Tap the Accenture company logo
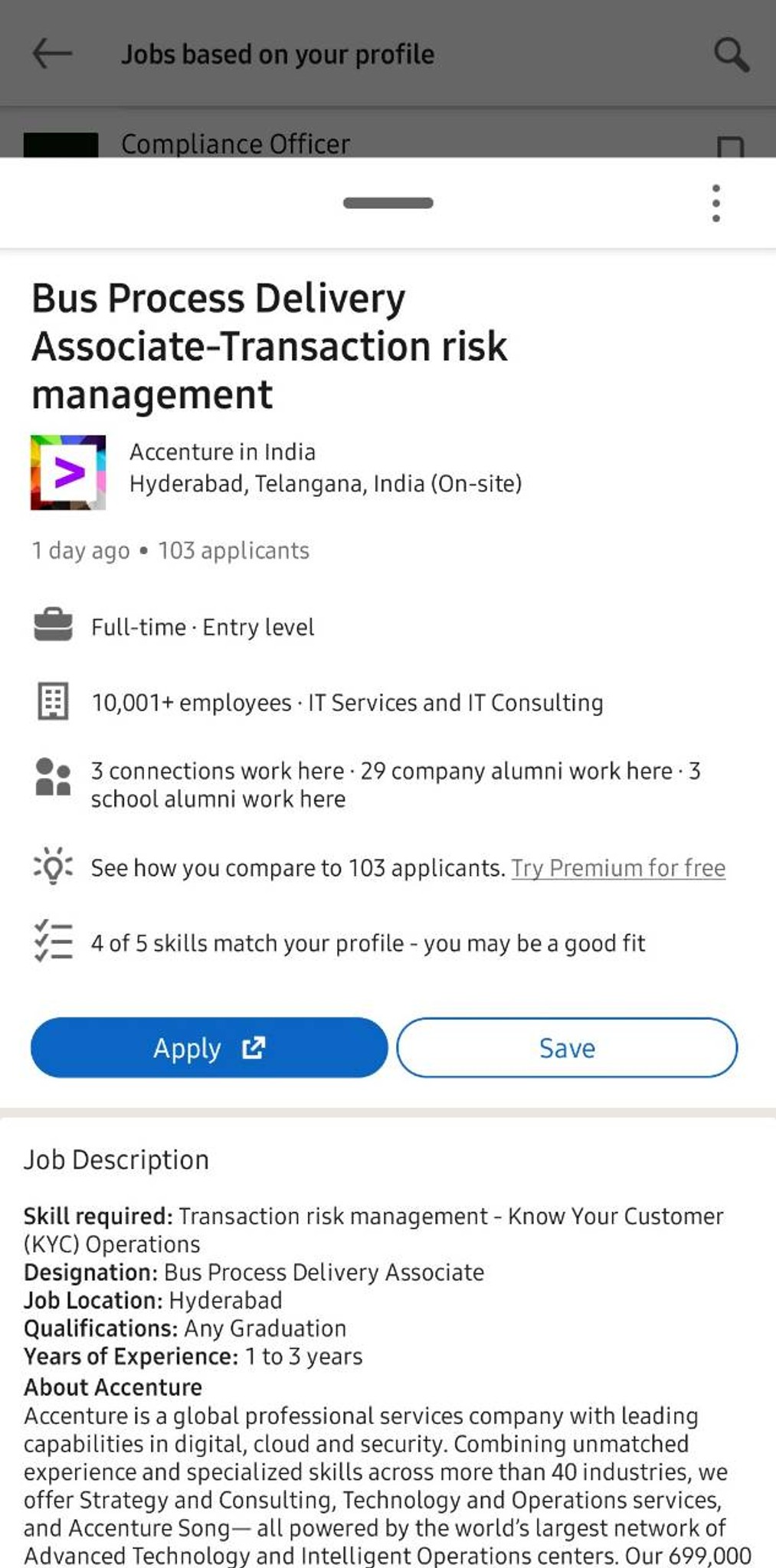 [68, 472]
